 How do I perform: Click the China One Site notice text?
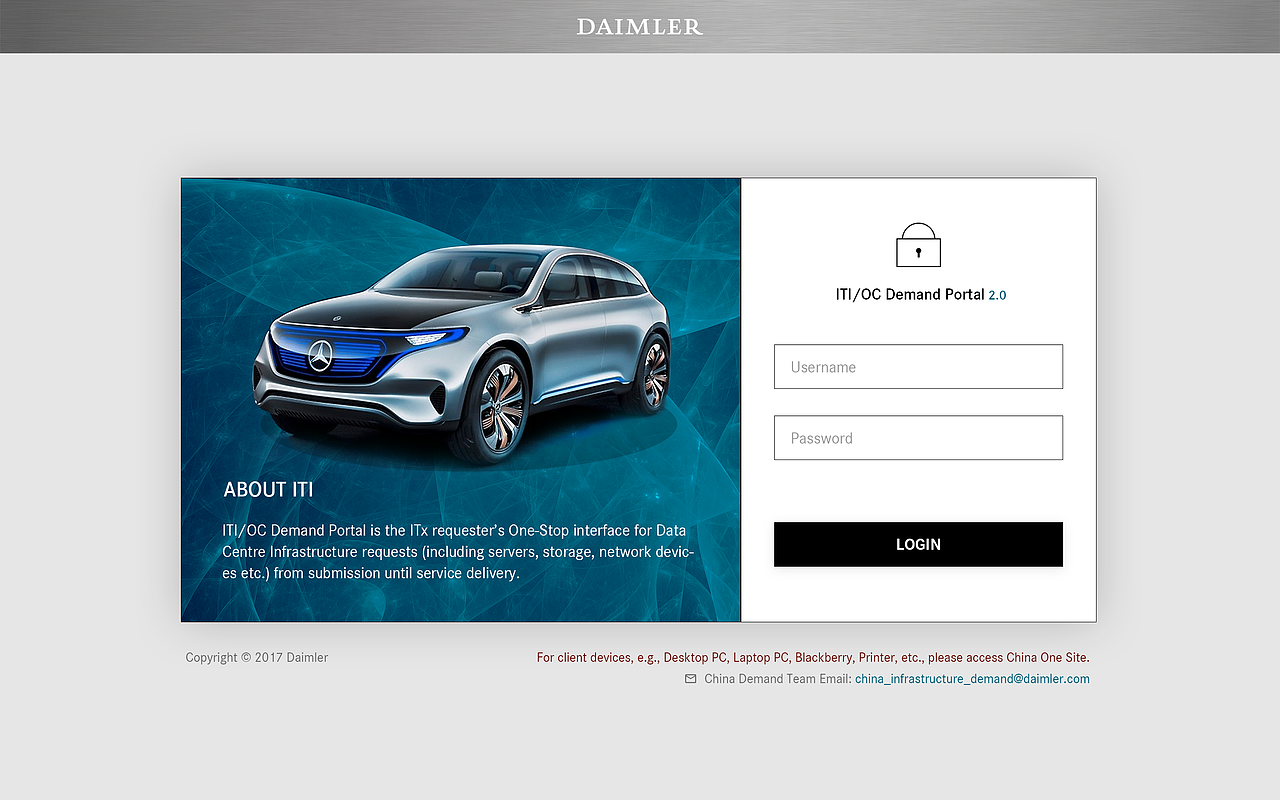click(813, 658)
